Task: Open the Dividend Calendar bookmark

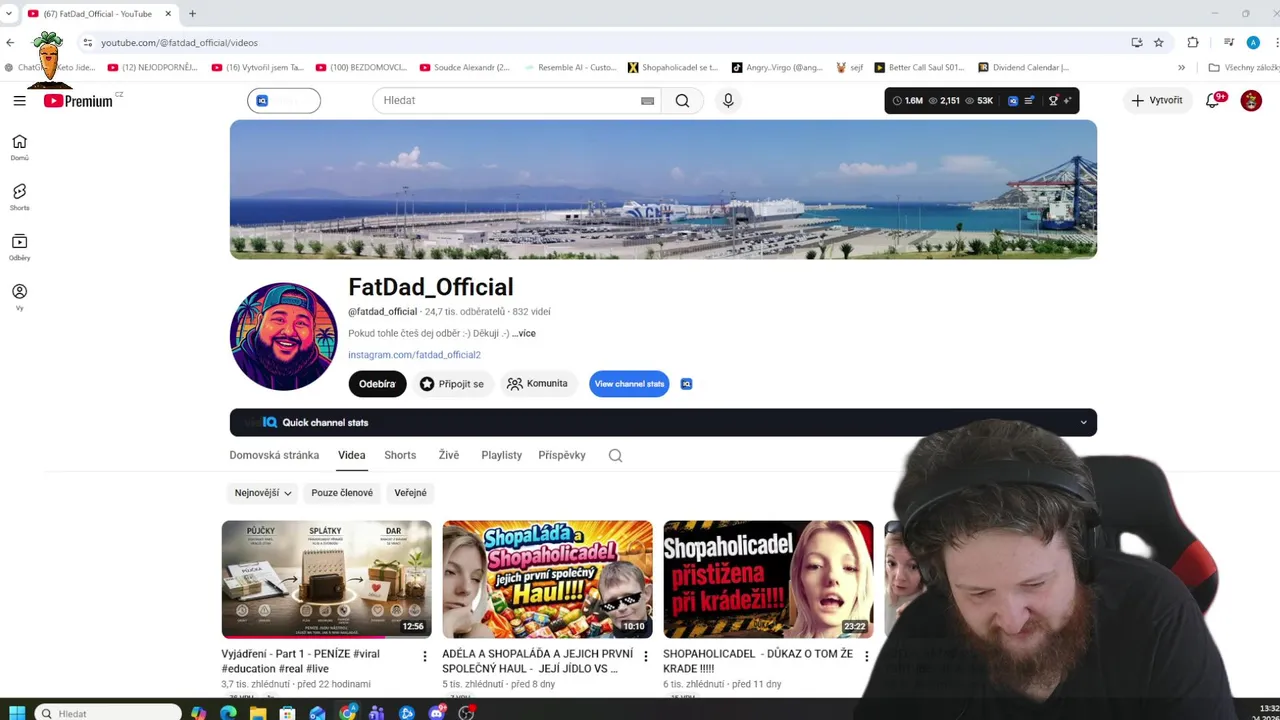Action: point(1022,68)
